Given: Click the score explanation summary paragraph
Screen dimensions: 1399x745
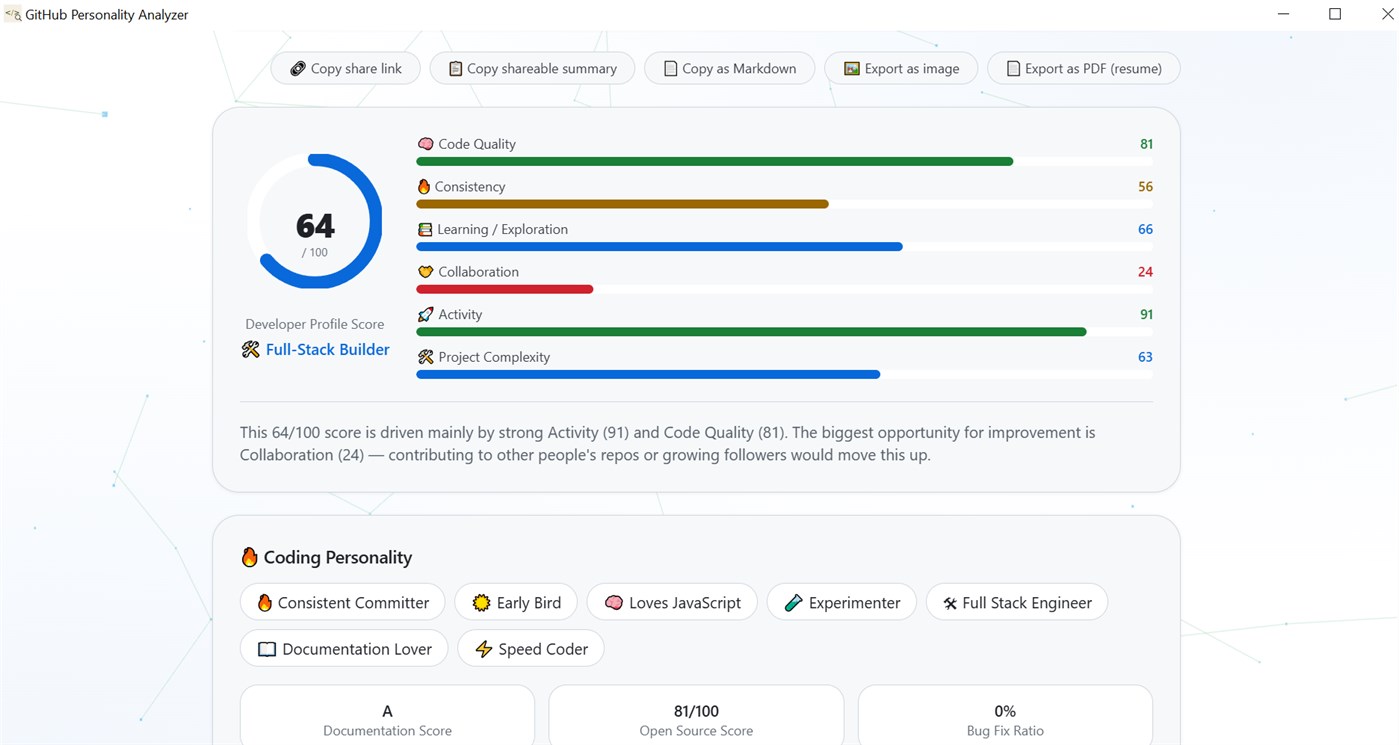Looking at the screenshot, I should (668, 444).
